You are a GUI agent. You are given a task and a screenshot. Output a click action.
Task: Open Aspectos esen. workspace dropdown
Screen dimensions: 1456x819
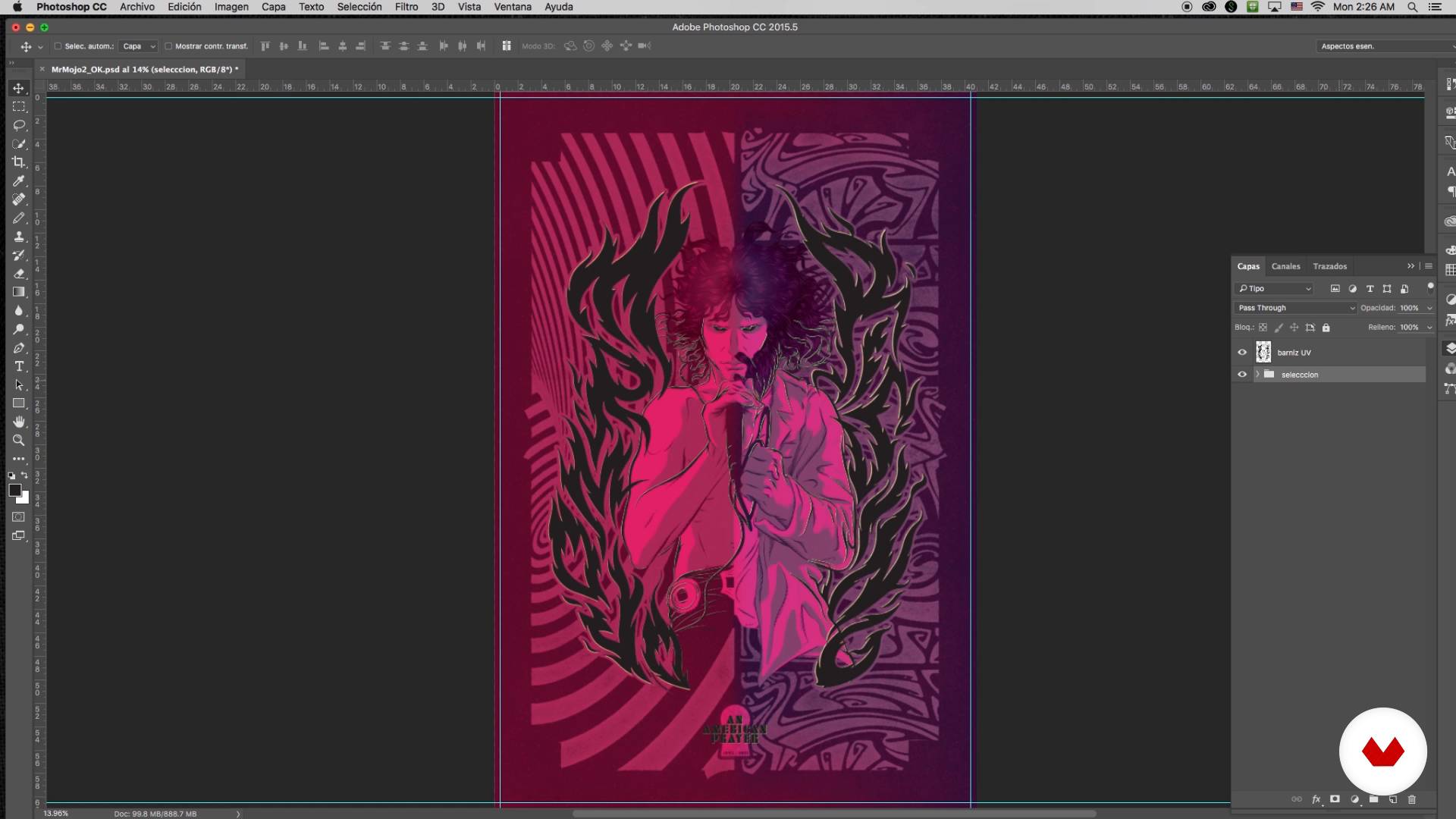1386,46
